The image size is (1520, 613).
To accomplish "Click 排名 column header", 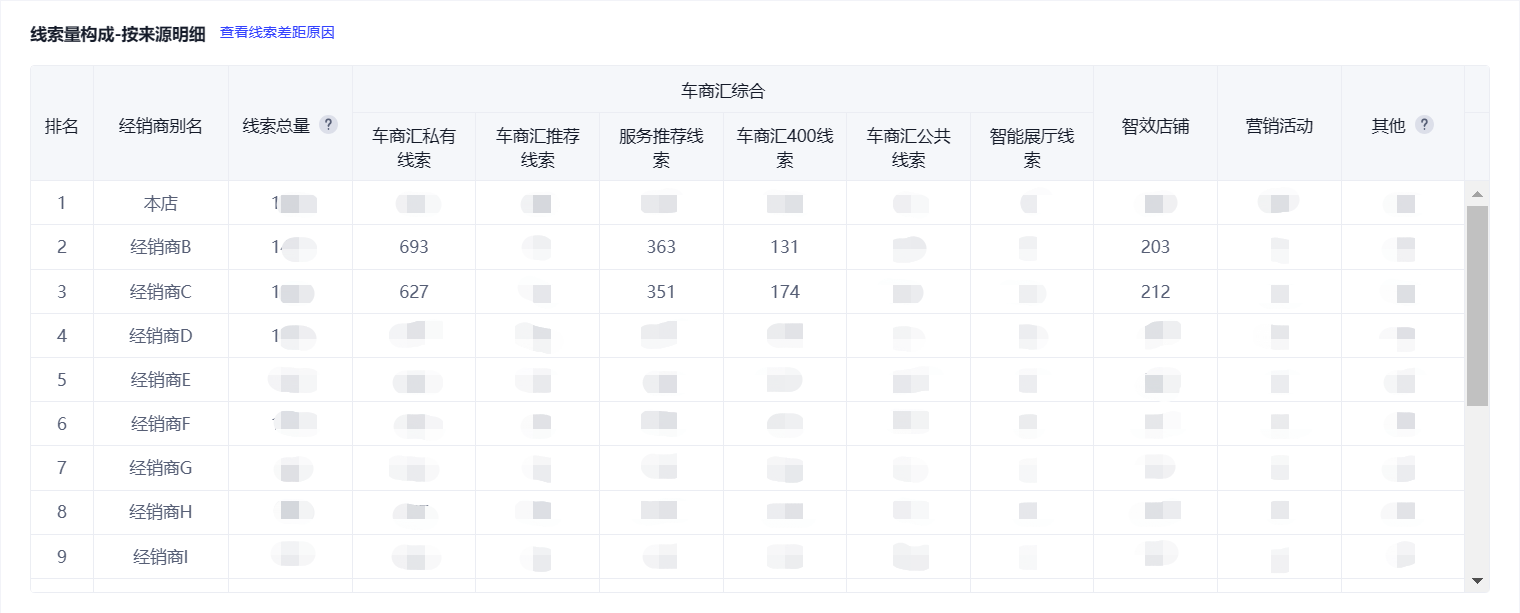I will pos(62,126).
